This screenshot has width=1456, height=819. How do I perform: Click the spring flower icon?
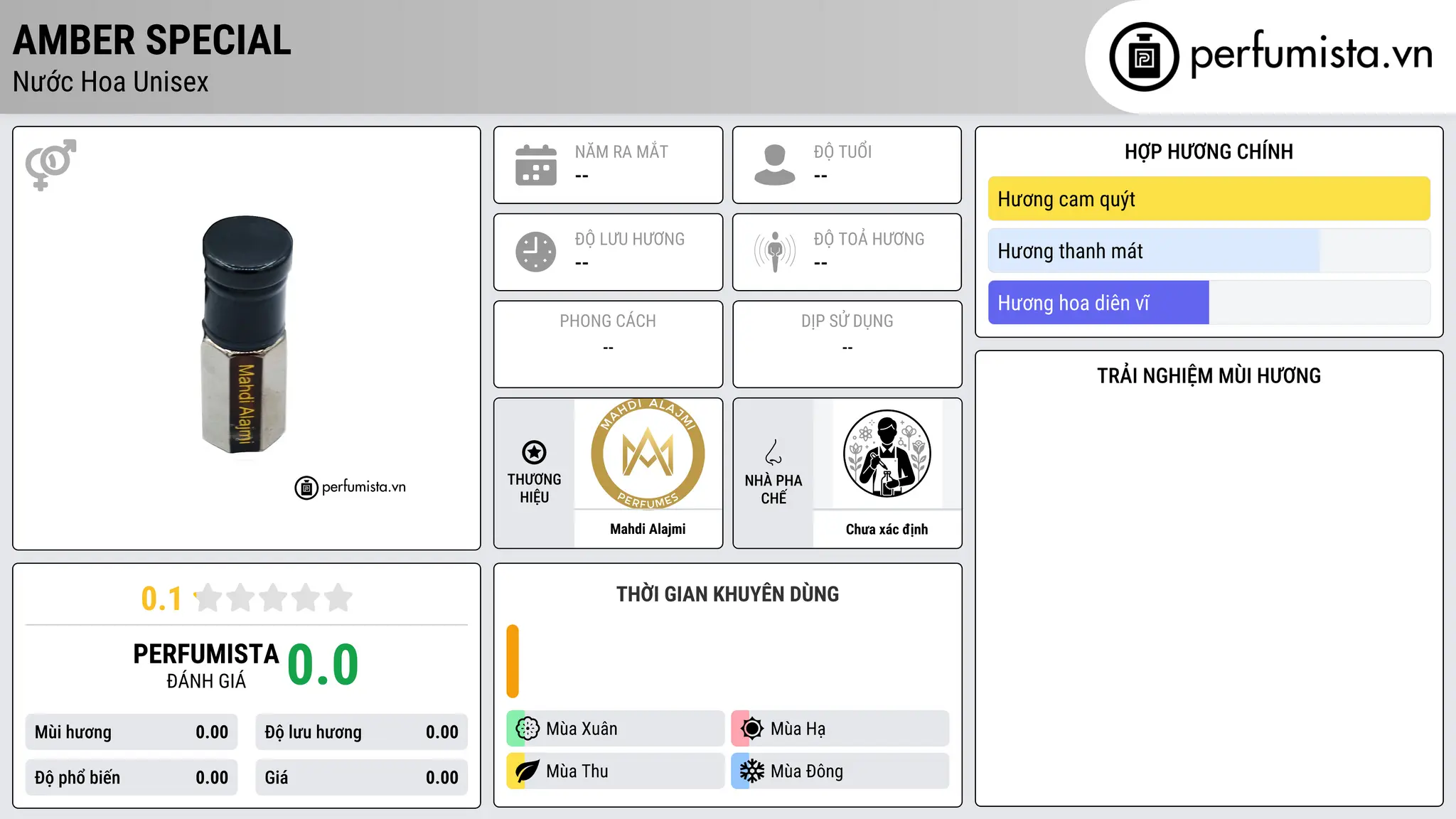click(528, 729)
